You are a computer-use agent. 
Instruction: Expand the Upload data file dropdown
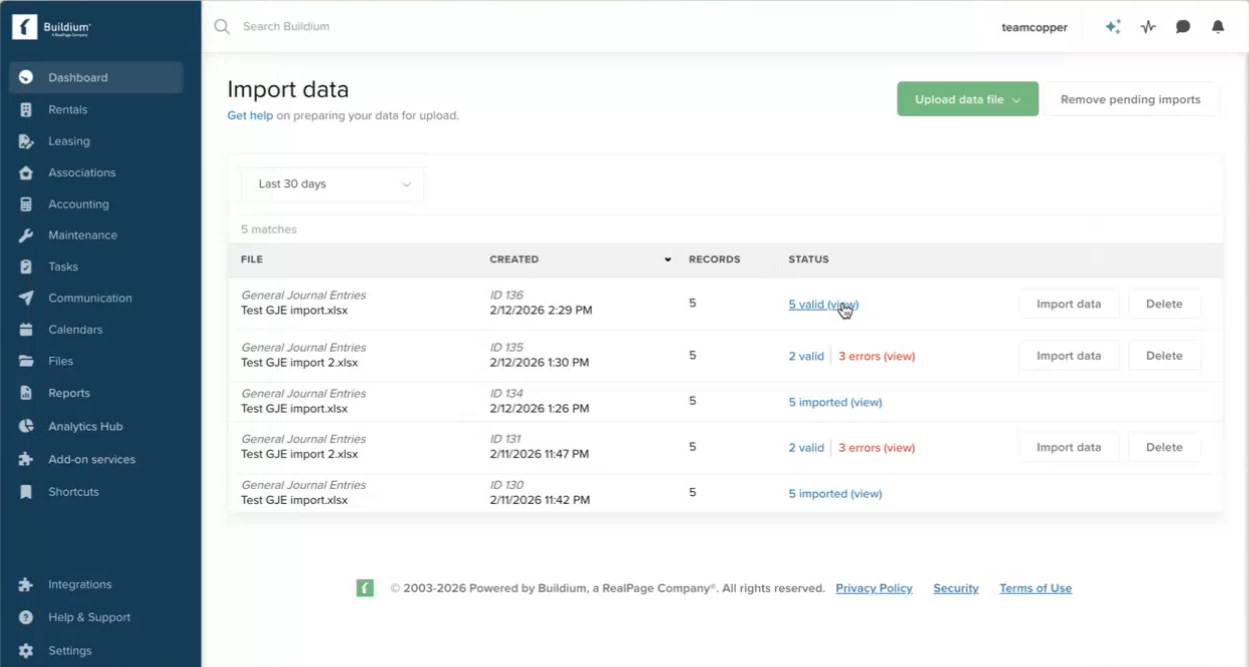click(968, 99)
